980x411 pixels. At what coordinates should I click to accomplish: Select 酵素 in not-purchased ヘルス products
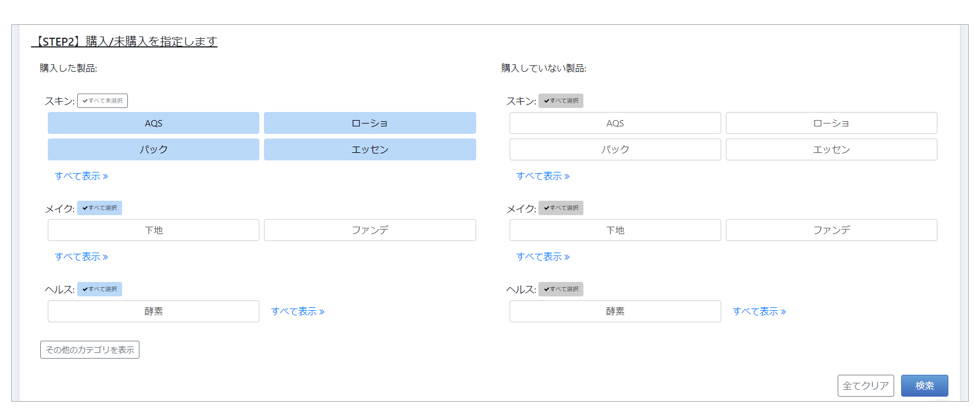(615, 311)
